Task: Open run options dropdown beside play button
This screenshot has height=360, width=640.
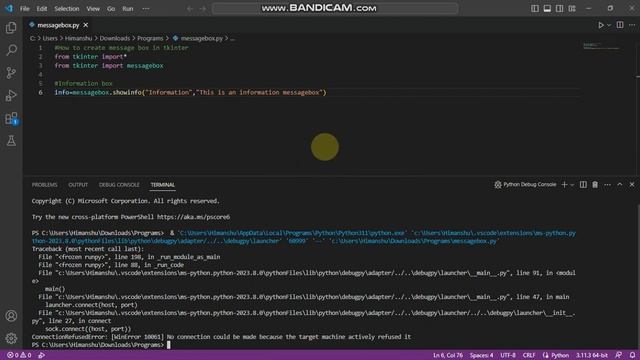Action: (x=609, y=25)
